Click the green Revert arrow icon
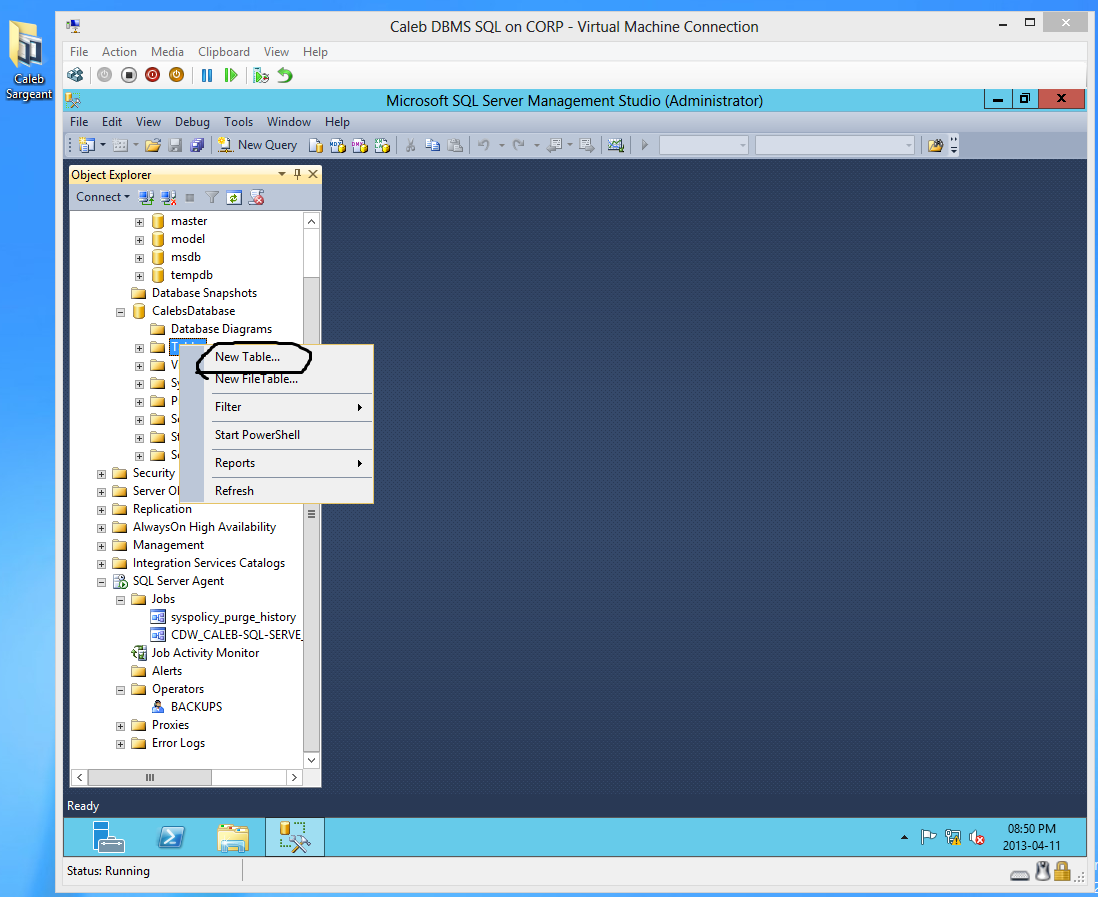This screenshot has width=1098, height=897. (x=285, y=75)
